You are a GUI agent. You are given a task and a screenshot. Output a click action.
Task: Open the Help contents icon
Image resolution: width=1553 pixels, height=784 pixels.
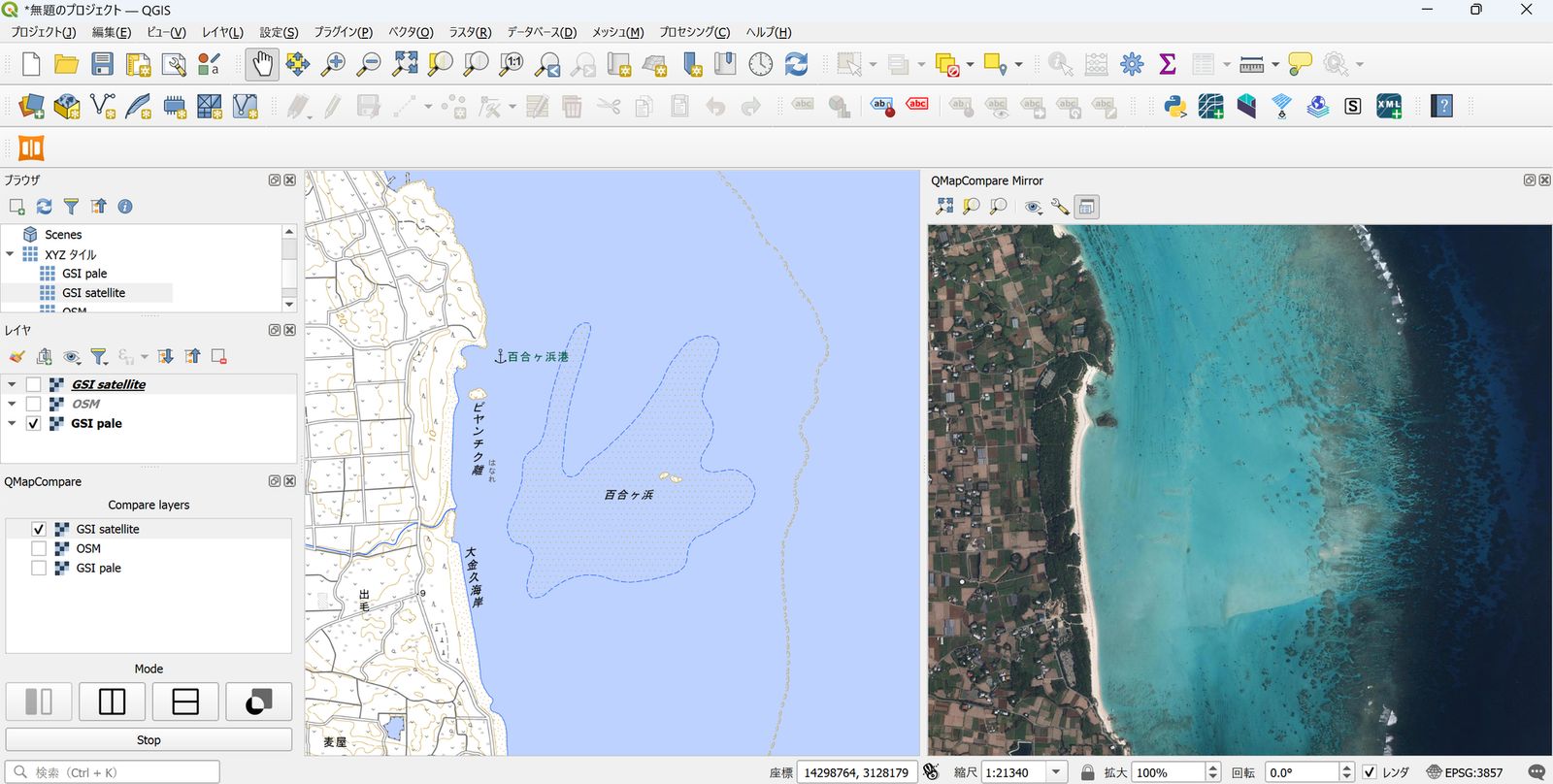1442,106
